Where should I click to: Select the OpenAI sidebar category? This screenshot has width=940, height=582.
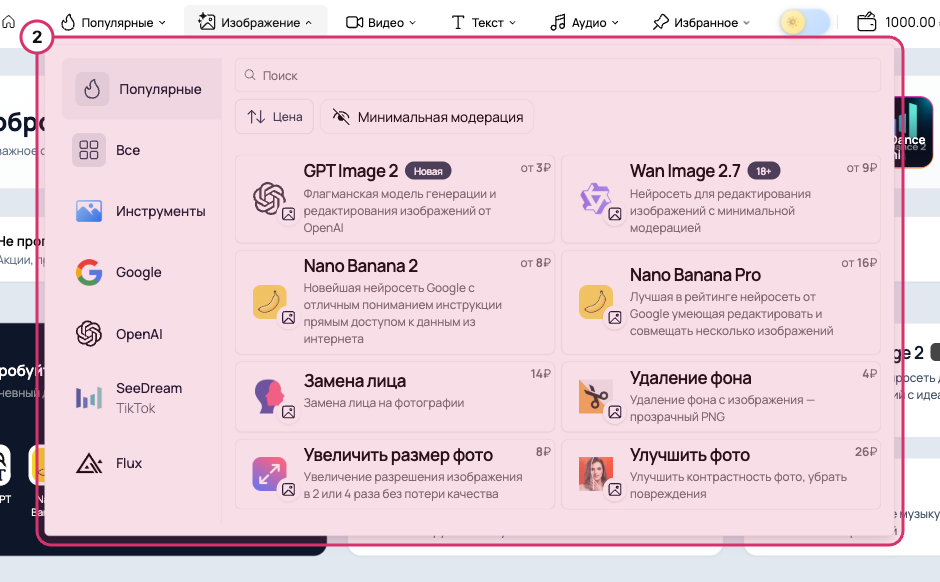click(141, 334)
